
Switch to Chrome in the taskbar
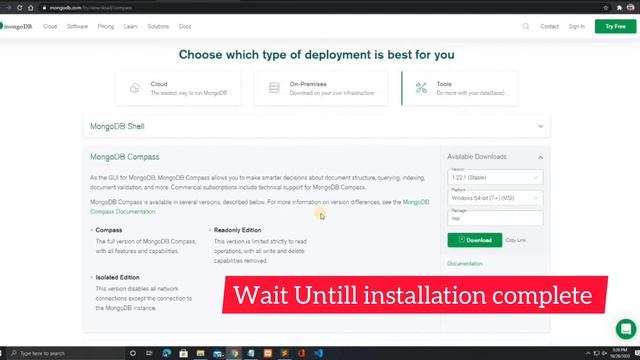tap(234, 353)
